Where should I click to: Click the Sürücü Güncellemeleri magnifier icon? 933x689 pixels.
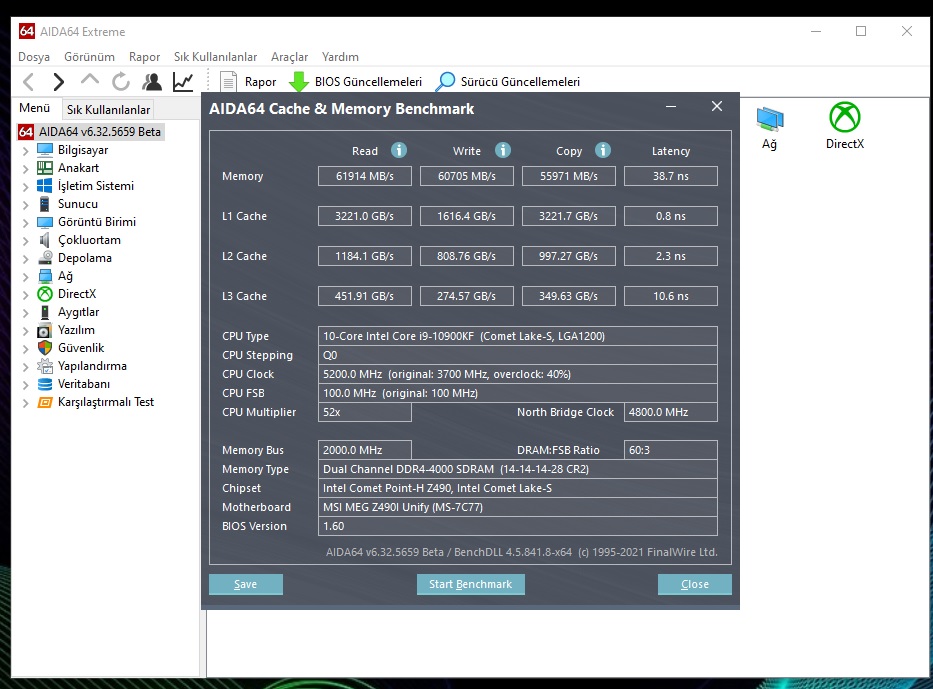tap(445, 82)
